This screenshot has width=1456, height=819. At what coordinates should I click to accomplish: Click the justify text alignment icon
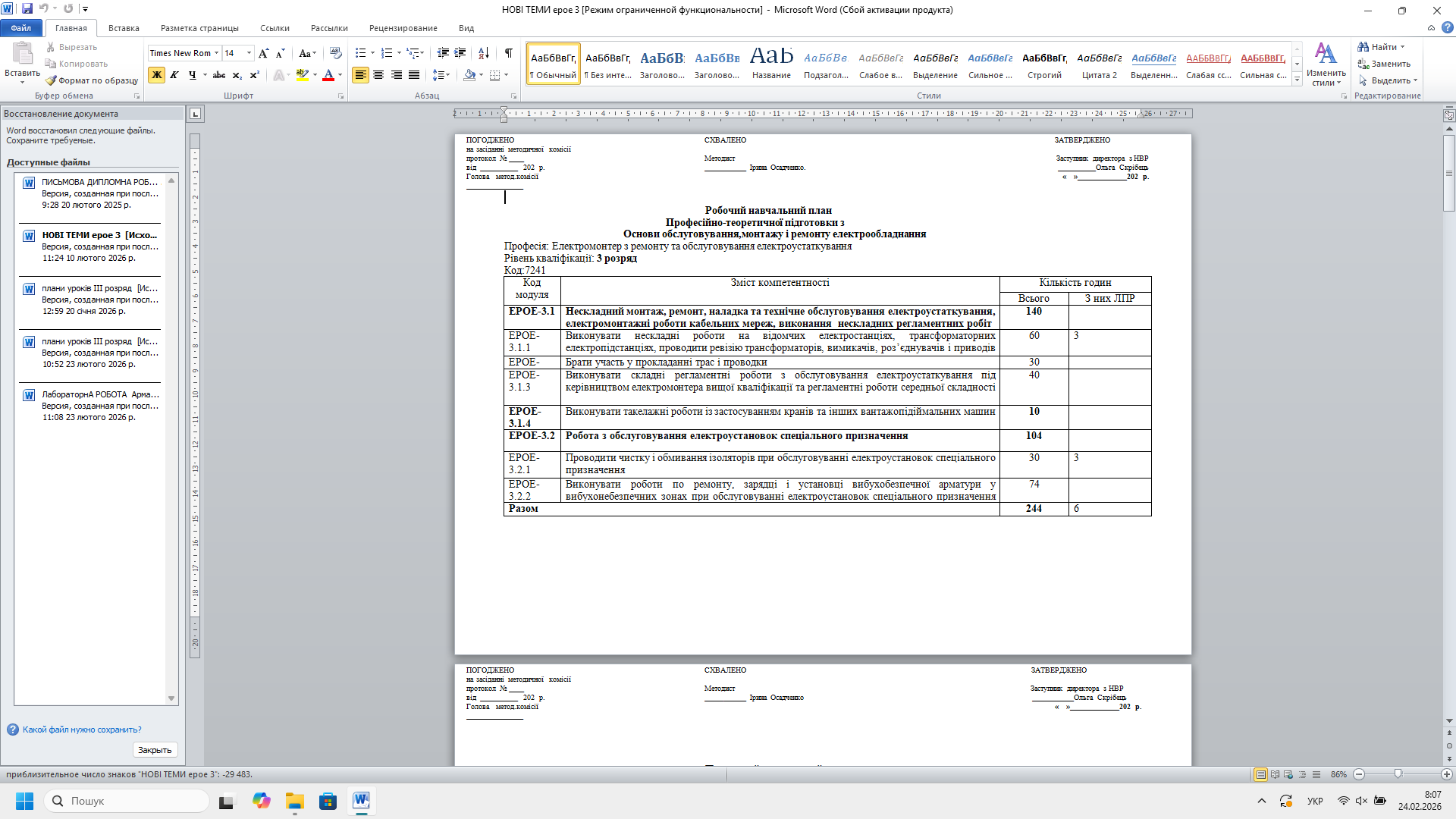pyautogui.click(x=414, y=75)
